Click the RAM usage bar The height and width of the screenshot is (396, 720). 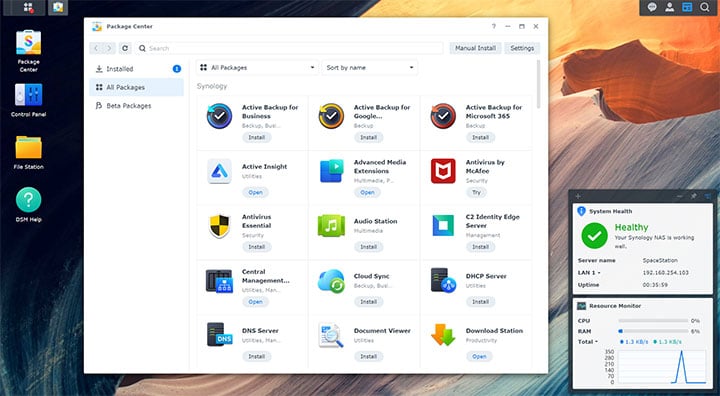653,331
